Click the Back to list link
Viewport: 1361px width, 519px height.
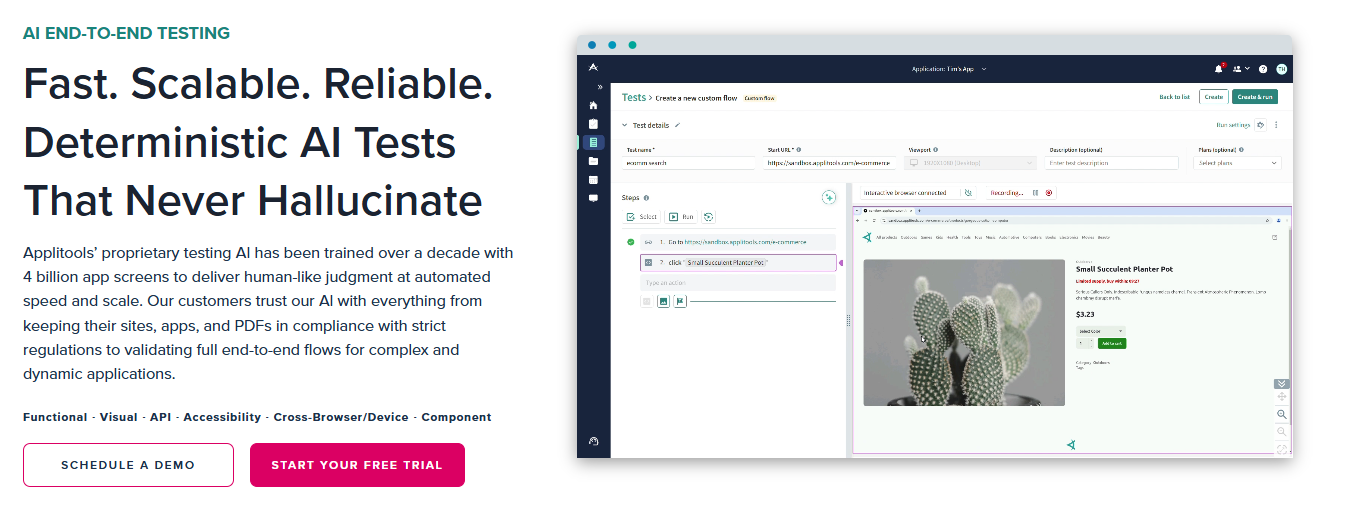pos(1174,97)
